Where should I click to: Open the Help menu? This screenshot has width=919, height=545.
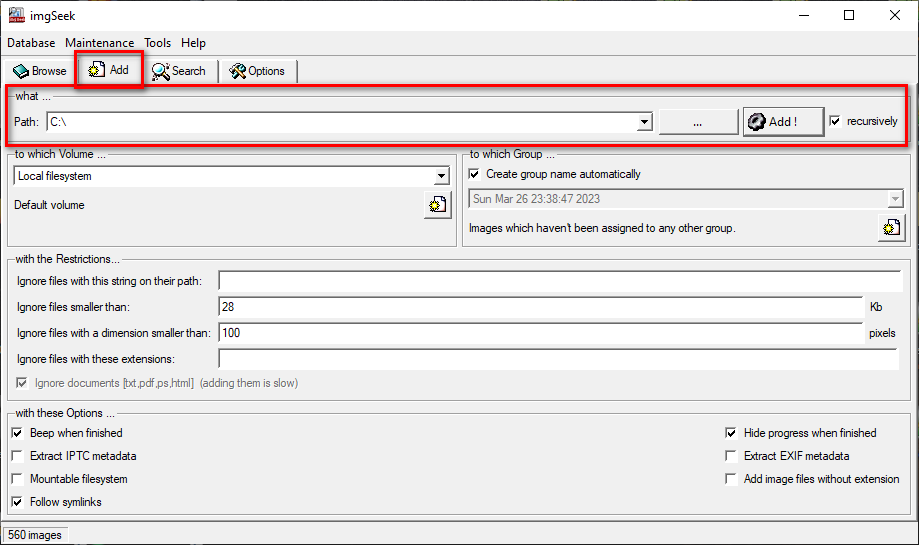(x=193, y=43)
